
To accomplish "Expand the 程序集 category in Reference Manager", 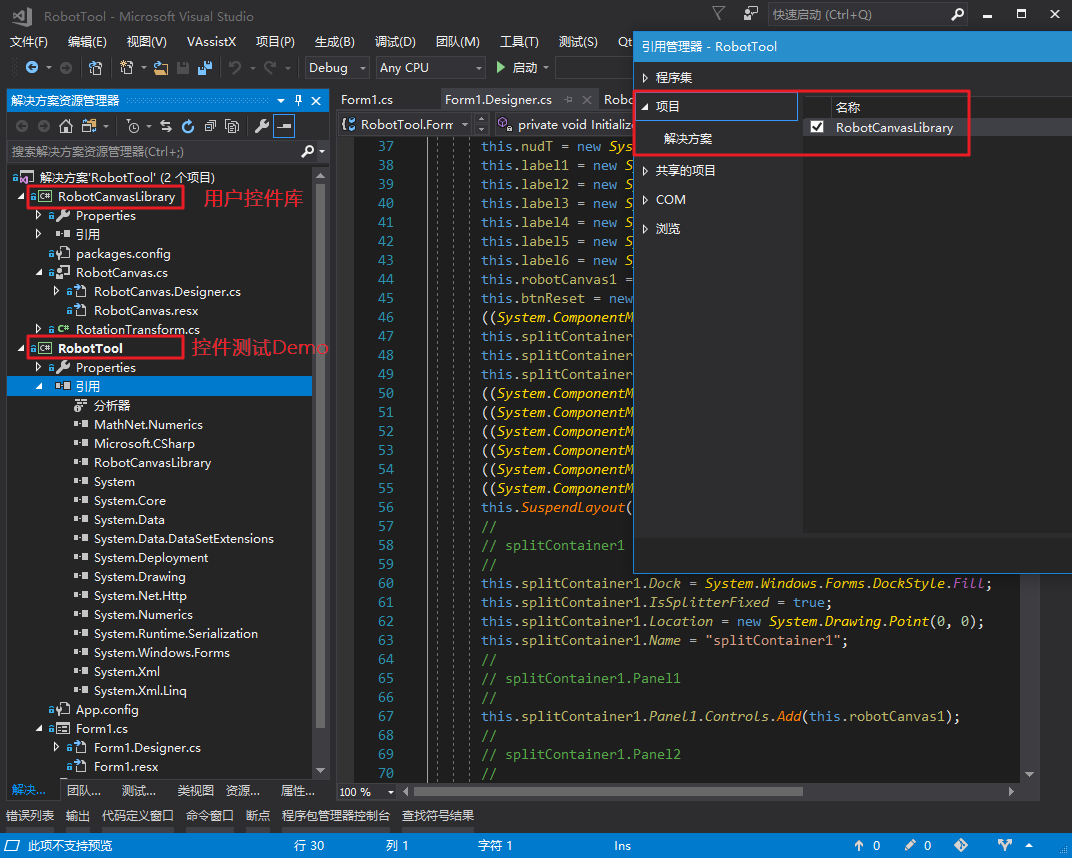I will click(x=646, y=77).
